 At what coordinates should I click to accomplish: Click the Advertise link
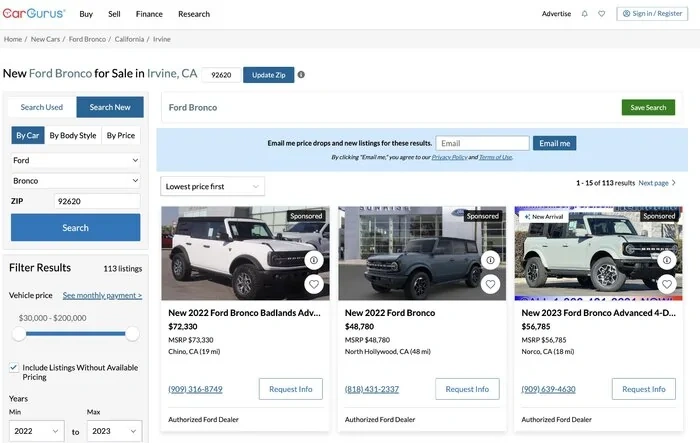(556, 14)
